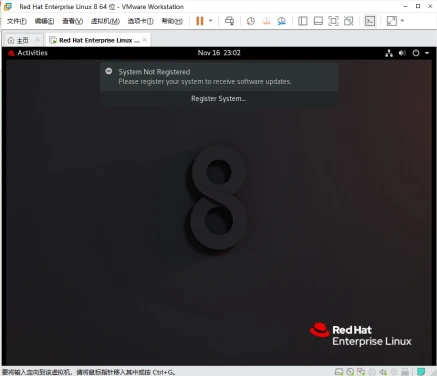Viewport: 437px width, 377px height.
Task: Open the GNOME Activities overview
Action: point(32,53)
